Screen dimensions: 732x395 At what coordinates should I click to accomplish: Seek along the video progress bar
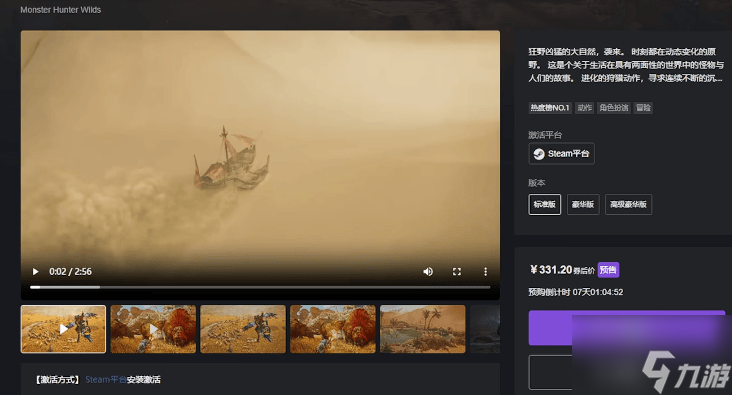pyautogui.click(x=260, y=287)
